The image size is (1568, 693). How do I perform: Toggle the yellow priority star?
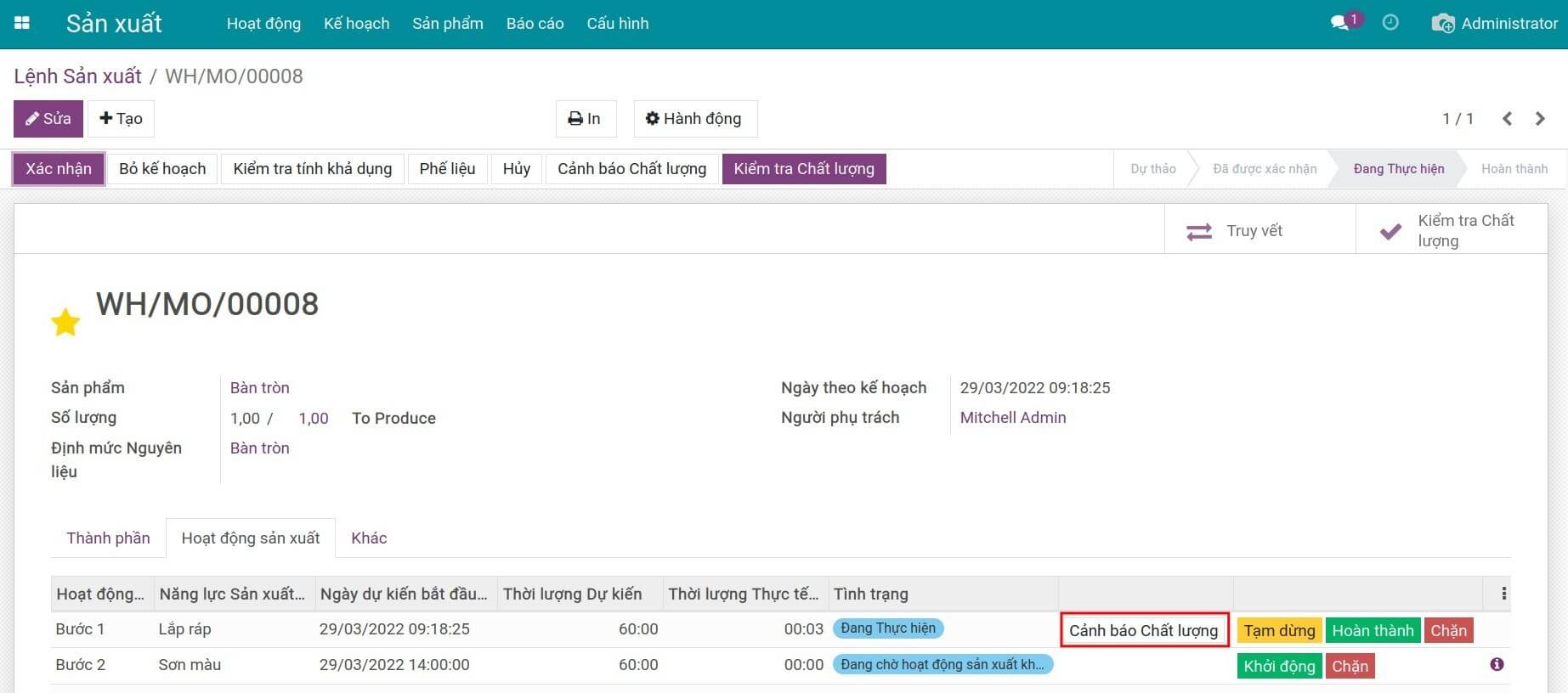click(65, 323)
